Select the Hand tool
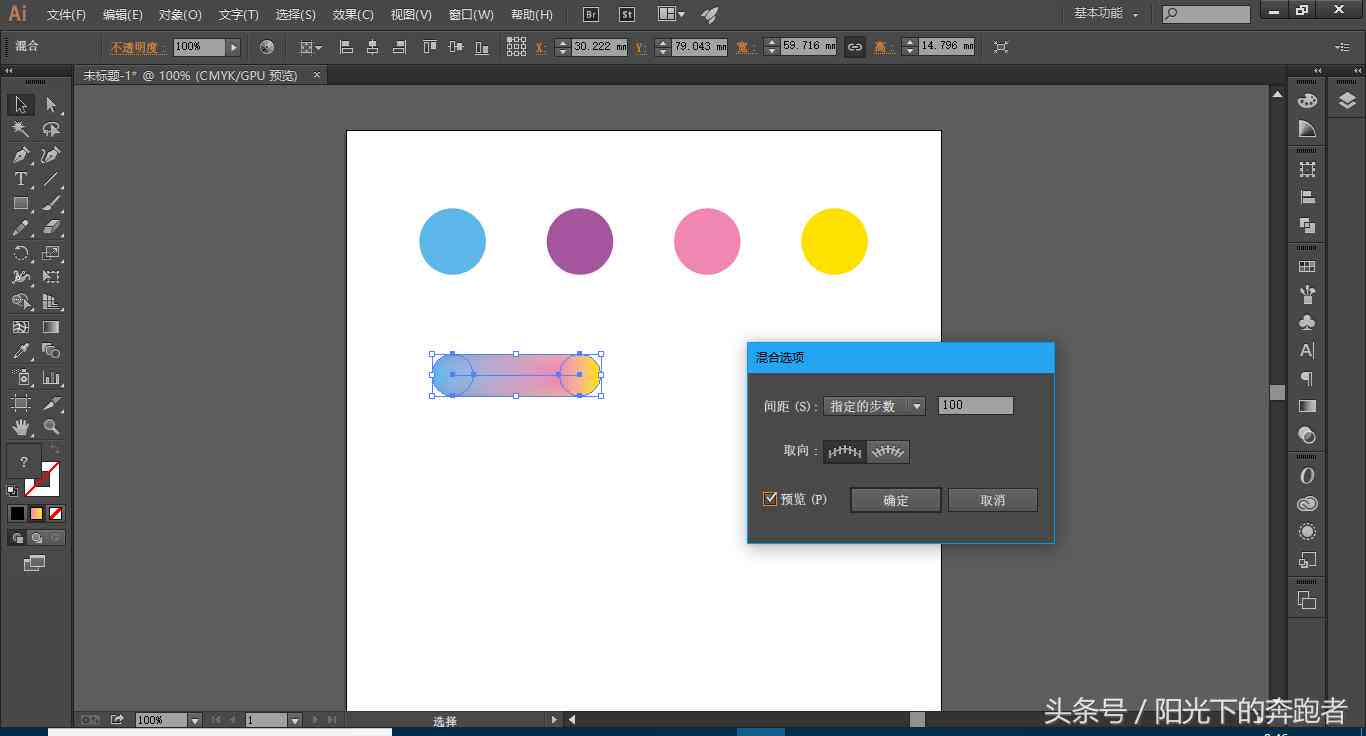Screen dimensions: 1366x736 21,427
